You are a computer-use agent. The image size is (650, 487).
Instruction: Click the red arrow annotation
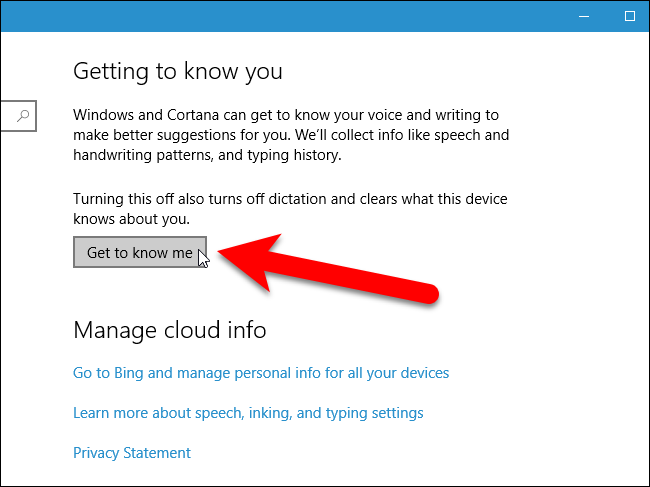pos(330,270)
